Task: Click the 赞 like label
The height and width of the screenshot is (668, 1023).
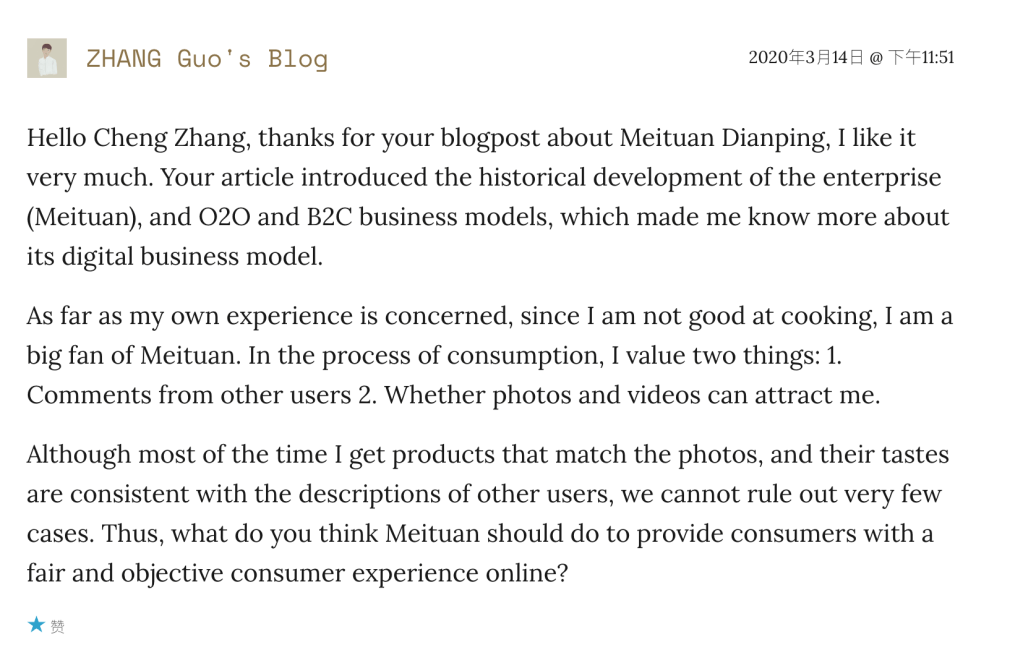Action: tap(58, 627)
